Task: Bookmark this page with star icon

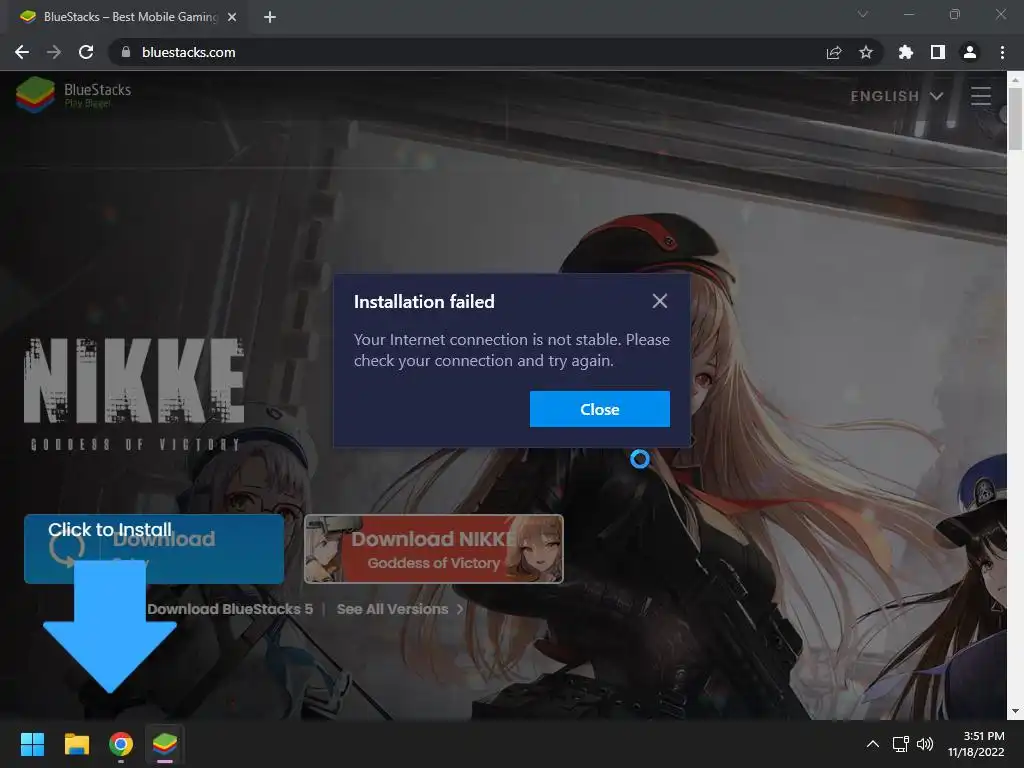Action: [x=866, y=52]
